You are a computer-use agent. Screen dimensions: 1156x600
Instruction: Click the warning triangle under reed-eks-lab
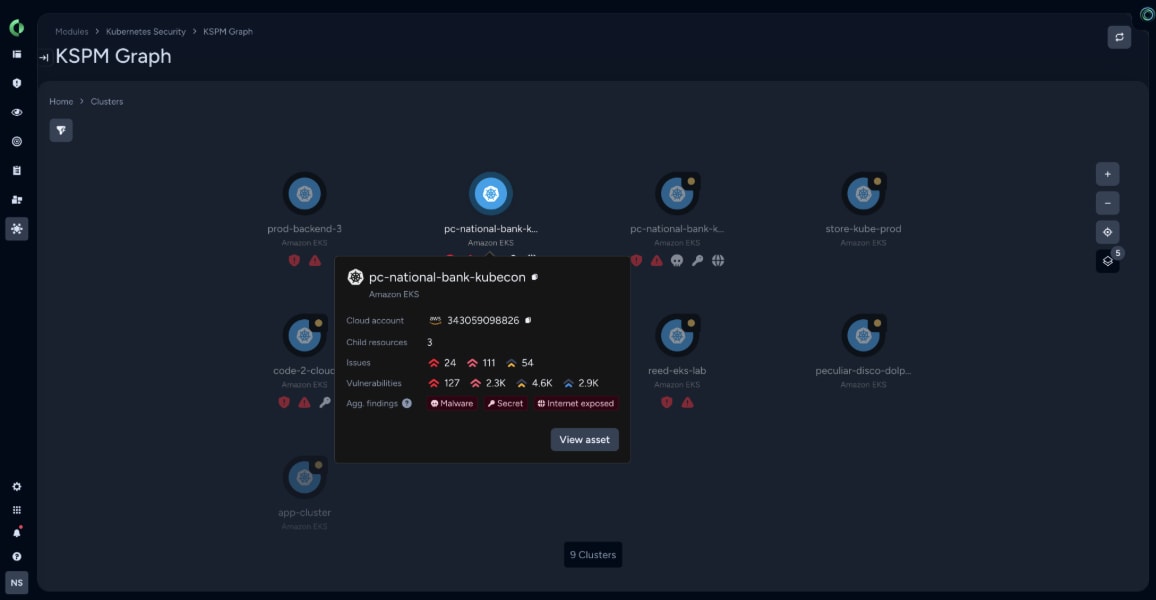pyautogui.click(x=687, y=402)
